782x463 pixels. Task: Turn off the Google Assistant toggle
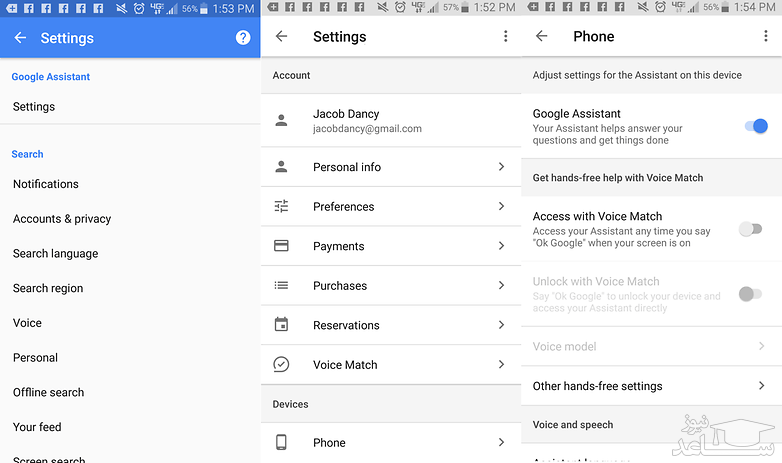click(x=755, y=126)
